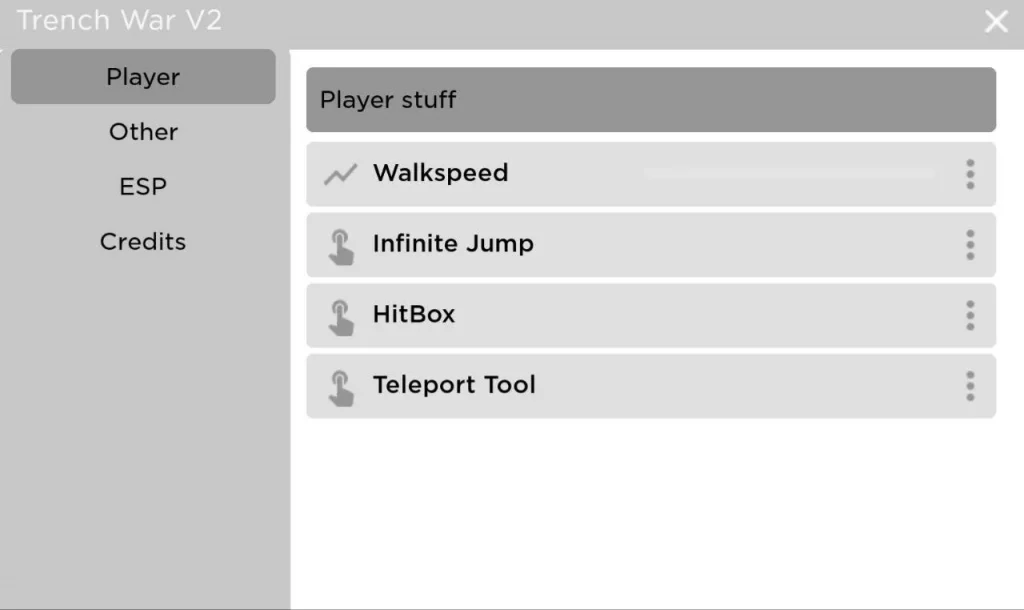This screenshot has width=1024, height=610.
Task: Enable the HitBox feature
Action: tap(650, 315)
